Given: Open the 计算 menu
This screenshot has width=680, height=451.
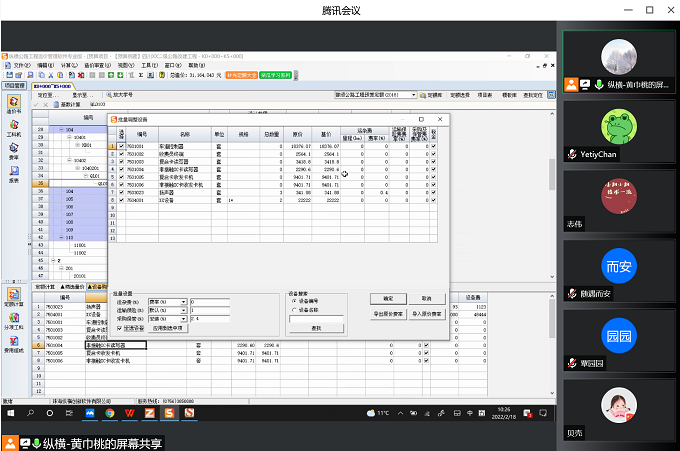Looking at the screenshot, I should (69, 65).
